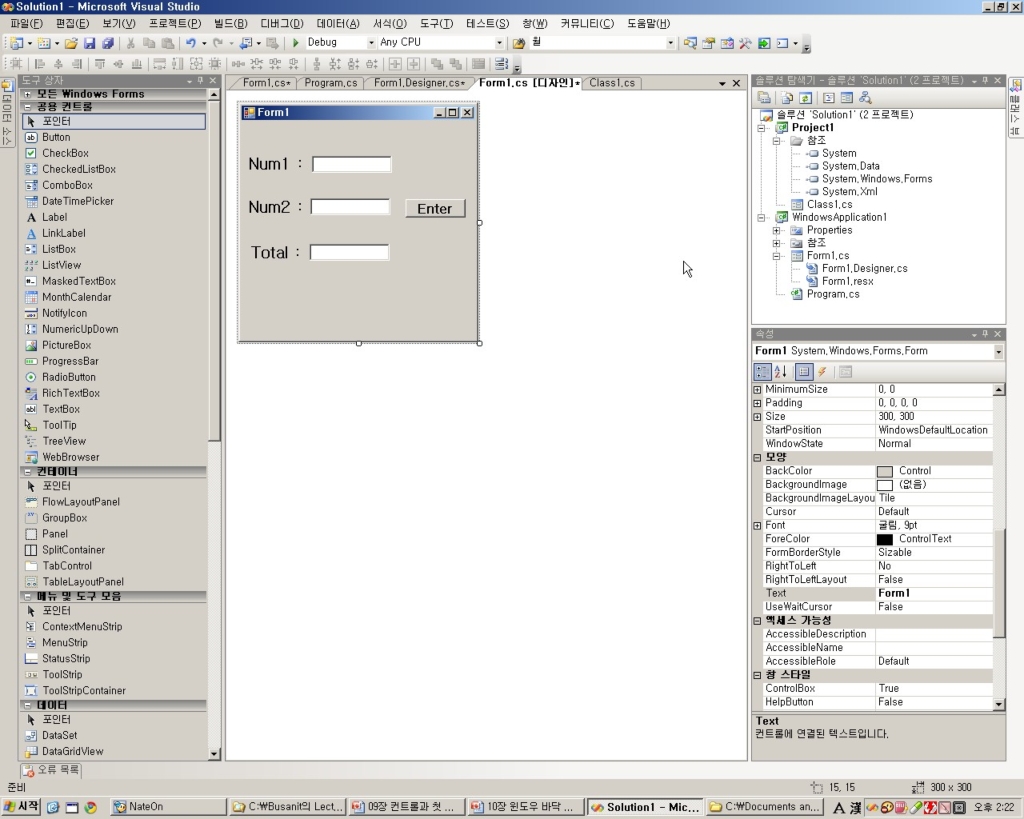This screenshot has width=1024, height=819.
Task: Click the BackColor Control color swatch
Action: coord(884,472)
